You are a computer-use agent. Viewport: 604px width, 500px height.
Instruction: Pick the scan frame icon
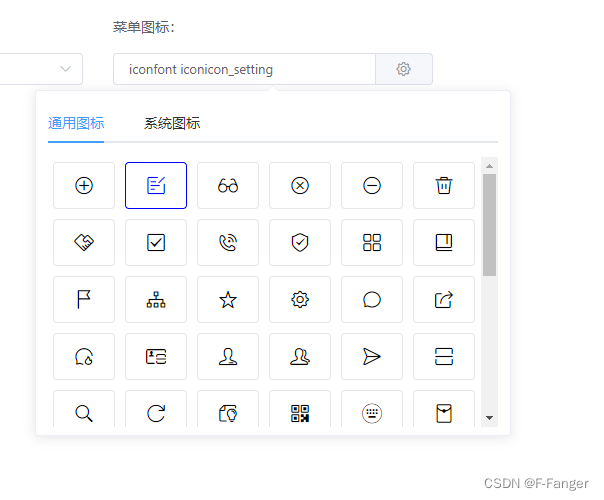[x=444, y=357]
